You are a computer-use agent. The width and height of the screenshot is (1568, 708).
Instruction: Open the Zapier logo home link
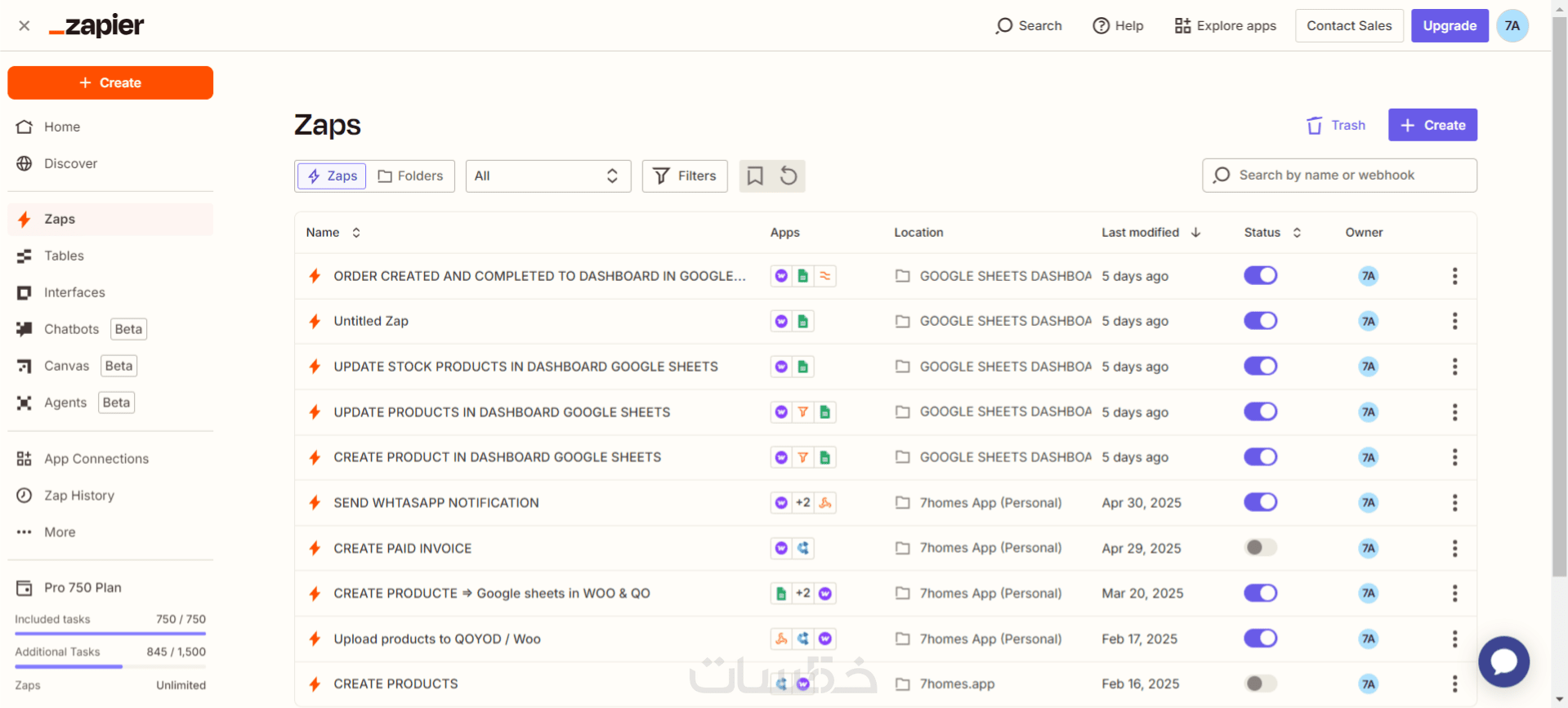tap(96, 26)
